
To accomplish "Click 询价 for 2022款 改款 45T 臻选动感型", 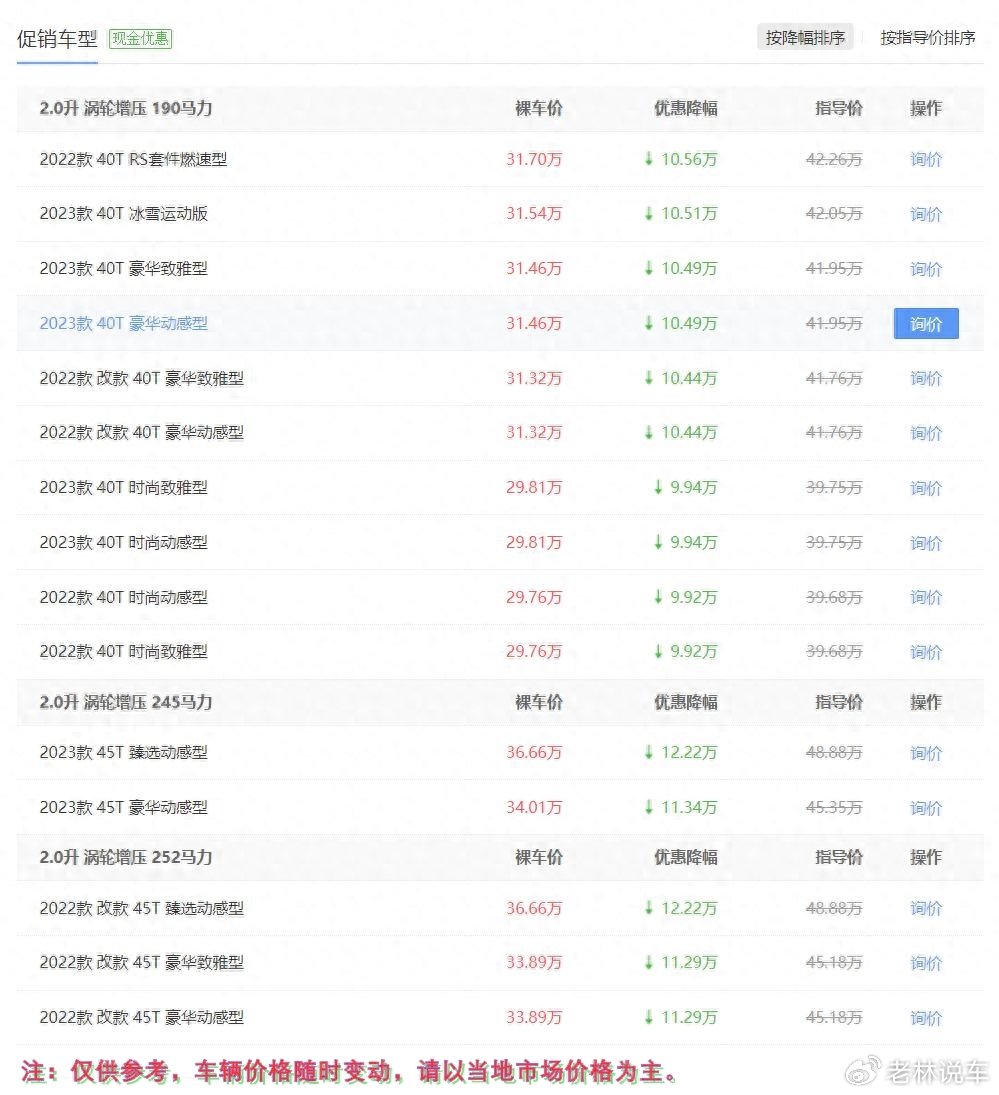I will coord(926,908).
